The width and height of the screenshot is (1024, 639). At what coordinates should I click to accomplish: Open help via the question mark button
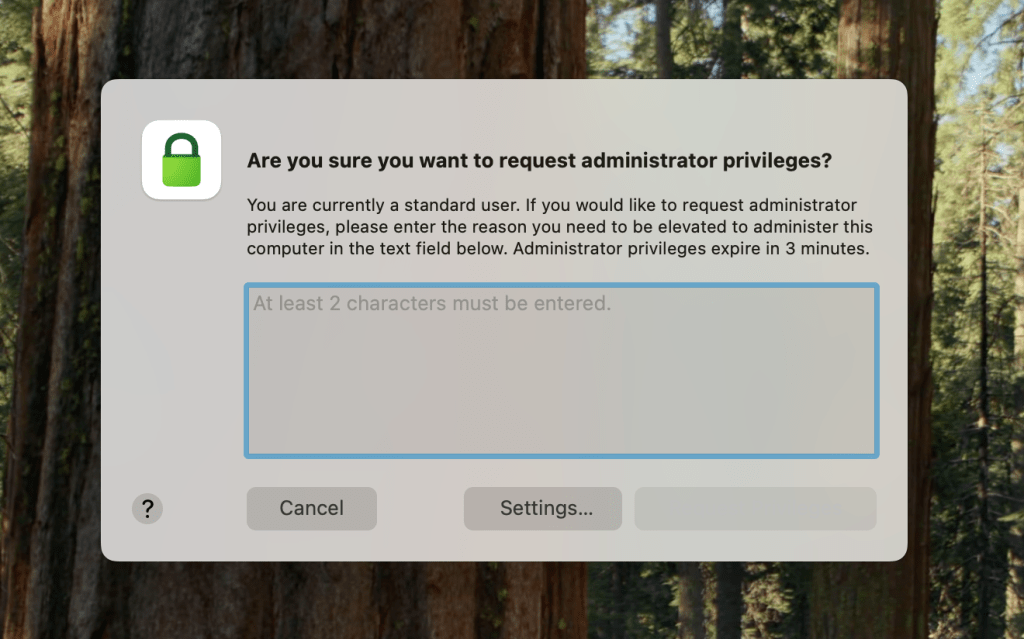click(147, 509)
